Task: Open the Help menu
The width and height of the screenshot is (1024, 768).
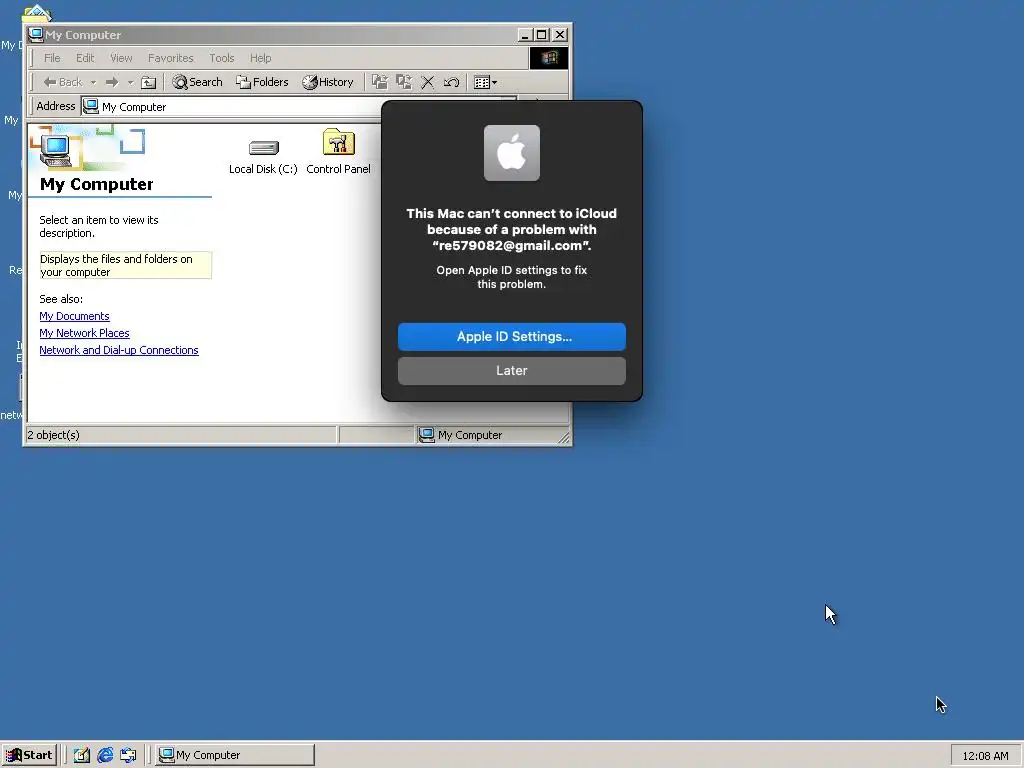Action: click(260, 58)
